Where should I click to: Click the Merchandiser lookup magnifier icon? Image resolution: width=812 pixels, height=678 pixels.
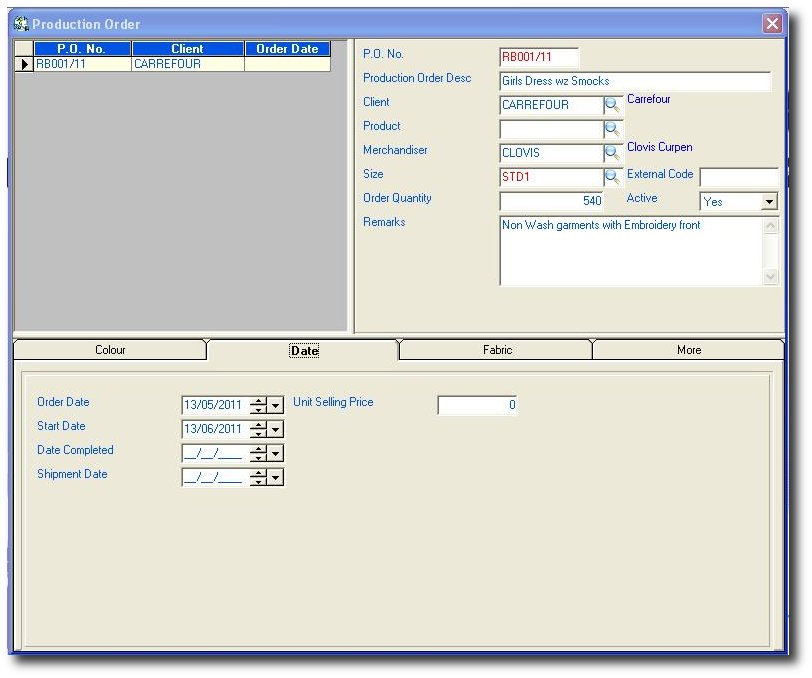tap(612, 153)
